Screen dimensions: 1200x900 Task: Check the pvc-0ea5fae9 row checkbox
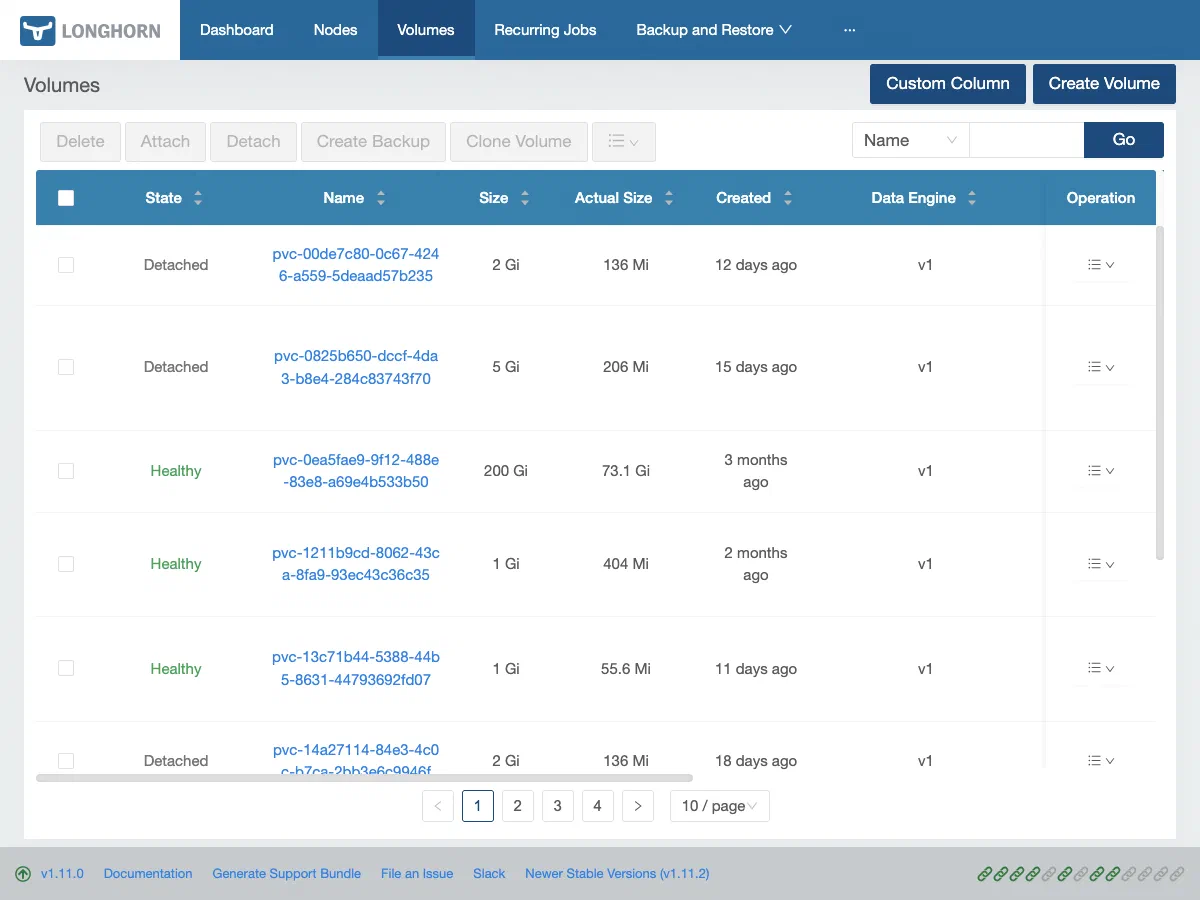pyautogui.click(x=66, y=471)
